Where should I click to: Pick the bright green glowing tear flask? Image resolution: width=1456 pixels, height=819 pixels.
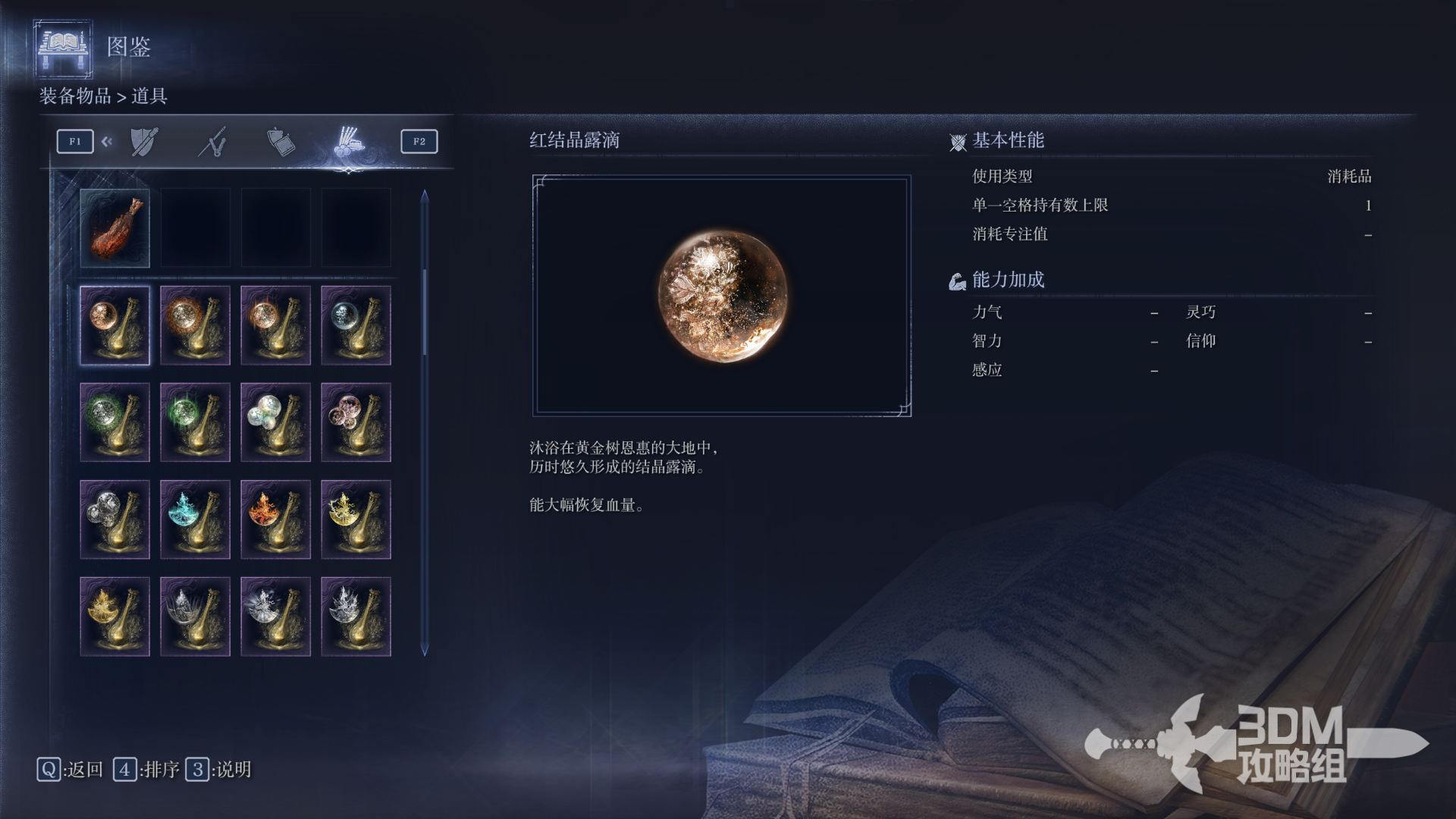tap(195, 422)
